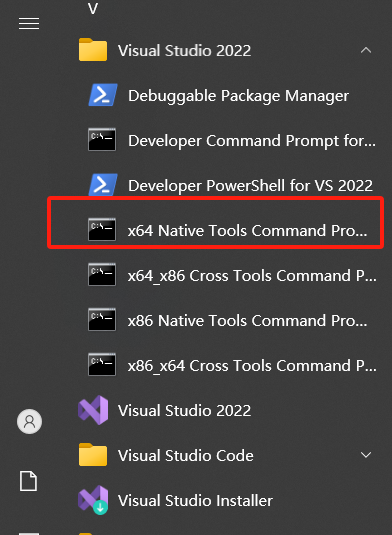Click the purple Visual Studio 2022 app icon

[x=93, y=410]
